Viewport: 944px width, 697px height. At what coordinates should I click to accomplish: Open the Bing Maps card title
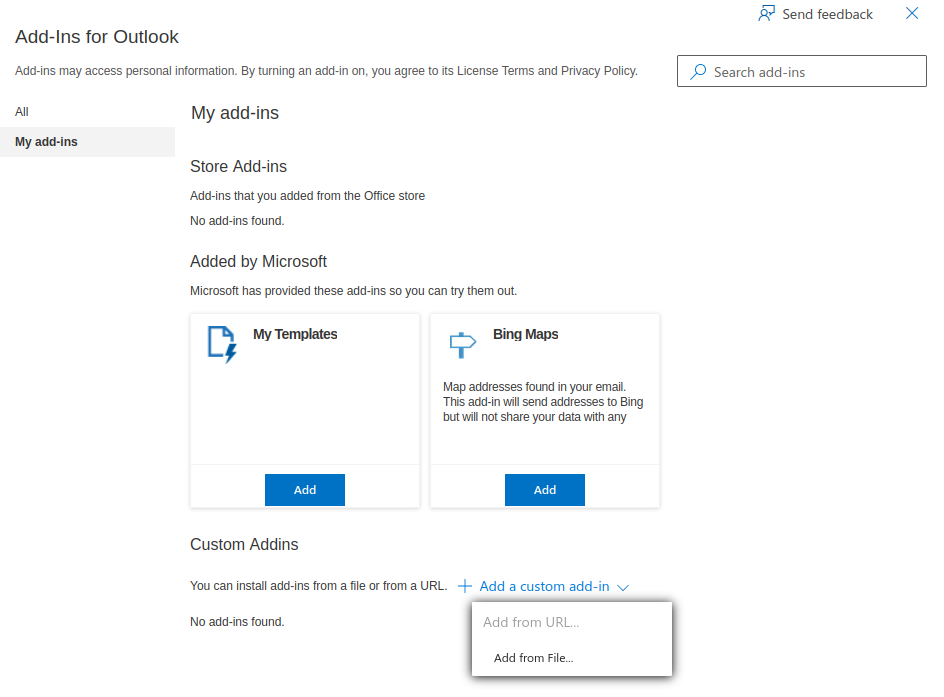pyautogui.click(x=526, y=334)
